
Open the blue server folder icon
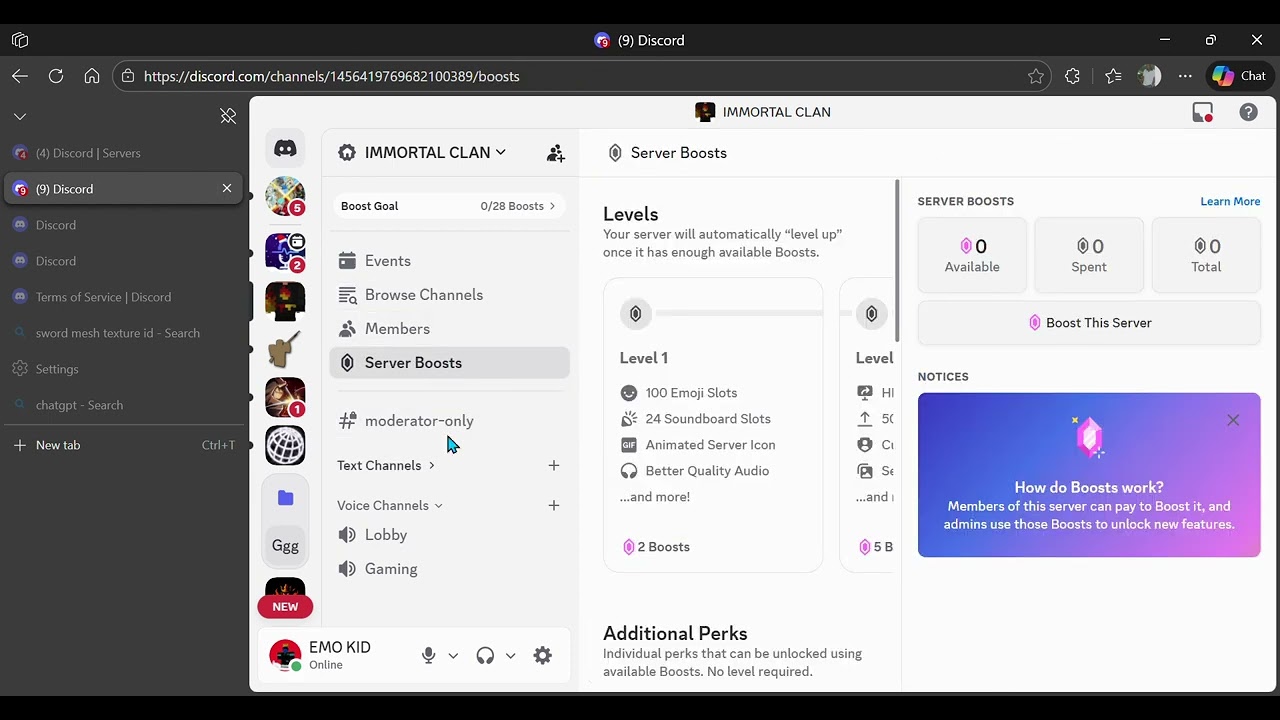pyautogui.click(x=285, y=498)
